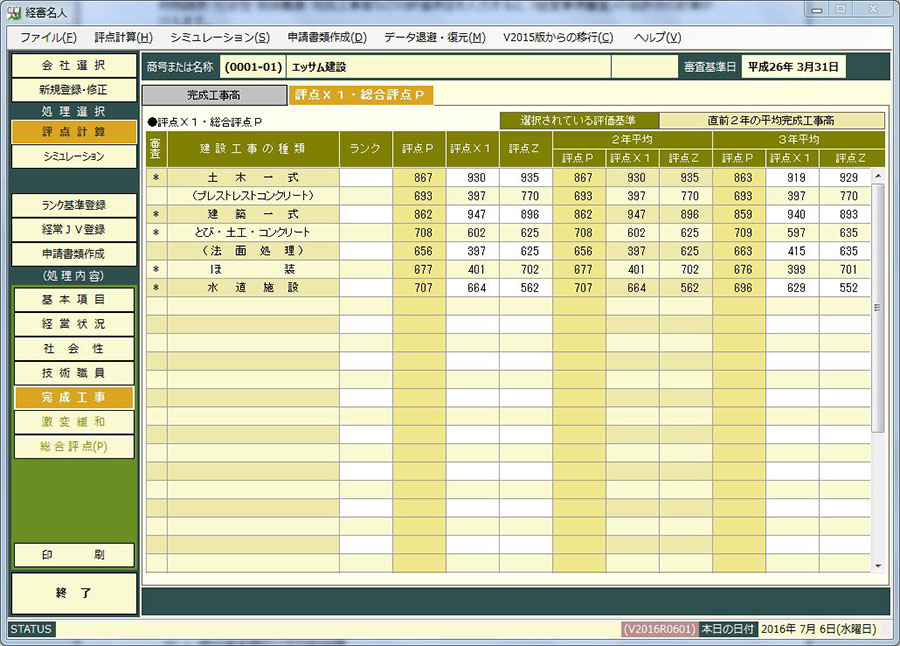Click the 3年平均 評点P value for ほ装
The image size is (900, 646).
pyautogui.click(x=739, y=270)
